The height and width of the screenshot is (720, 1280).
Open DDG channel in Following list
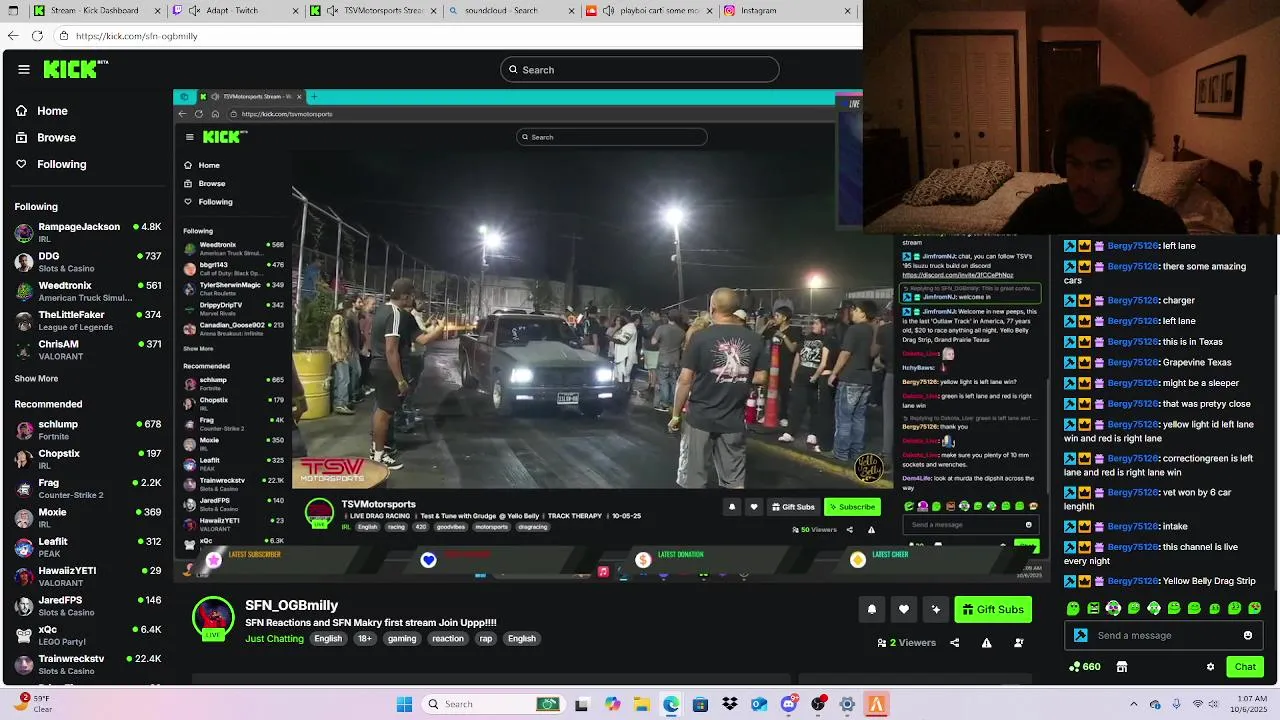coord(88,262)
